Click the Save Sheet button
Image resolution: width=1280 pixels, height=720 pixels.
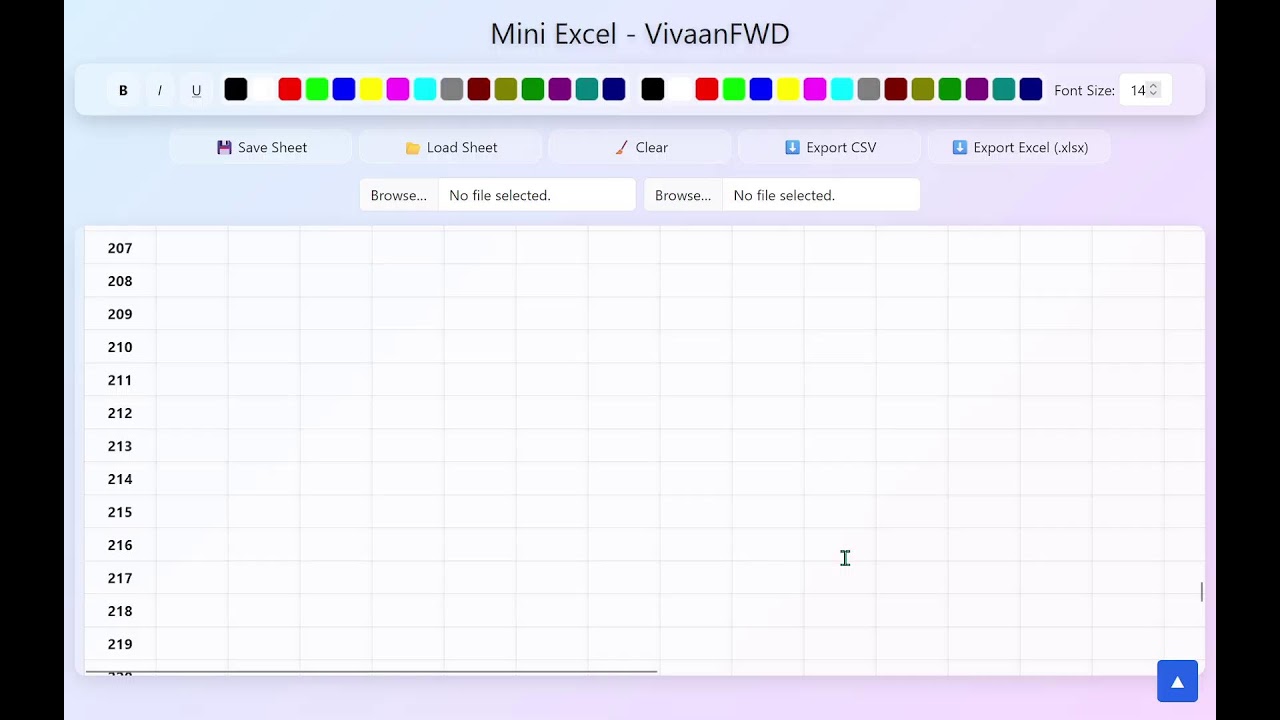point(261,147)
